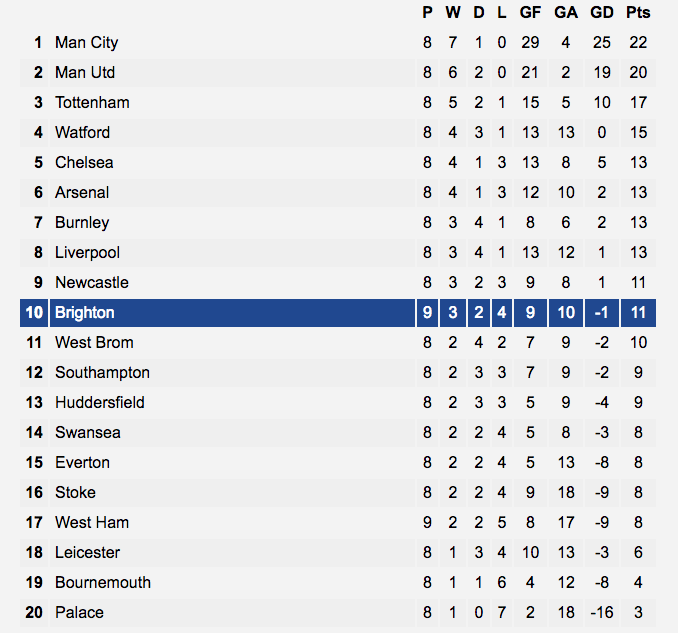
Task: Click Leicester's points value 6
Action: [638, 553]
